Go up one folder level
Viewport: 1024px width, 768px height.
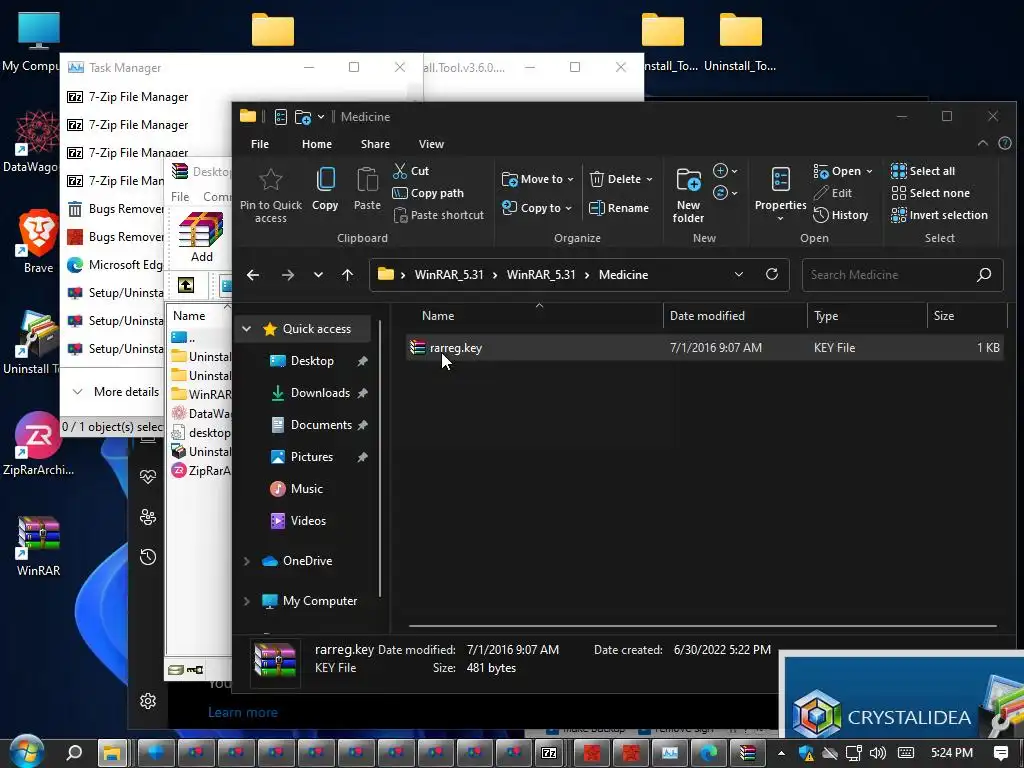click(x=347, y=275)
